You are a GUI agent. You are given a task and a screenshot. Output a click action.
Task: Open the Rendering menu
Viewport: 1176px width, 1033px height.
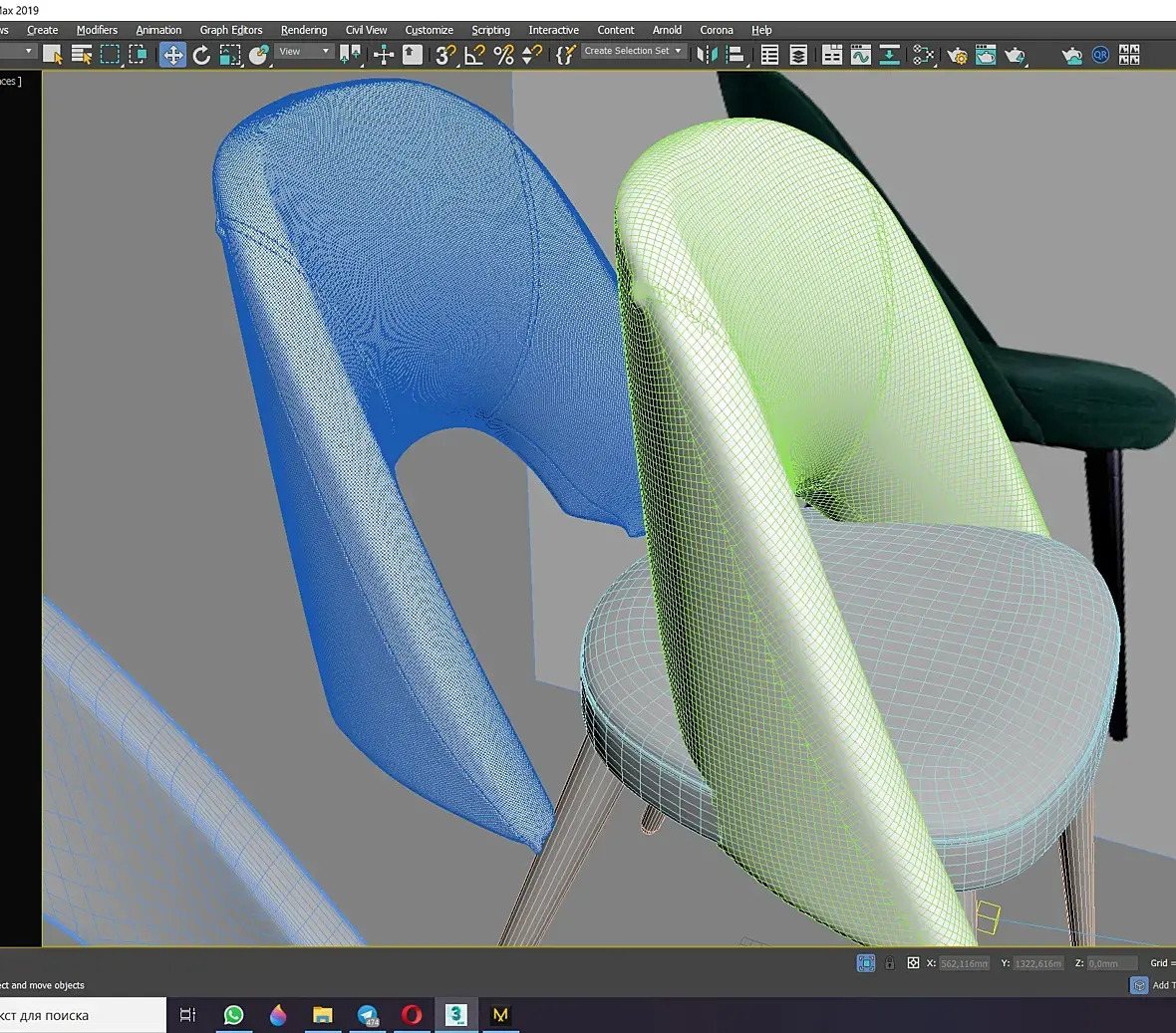click(x=304, y=30)
